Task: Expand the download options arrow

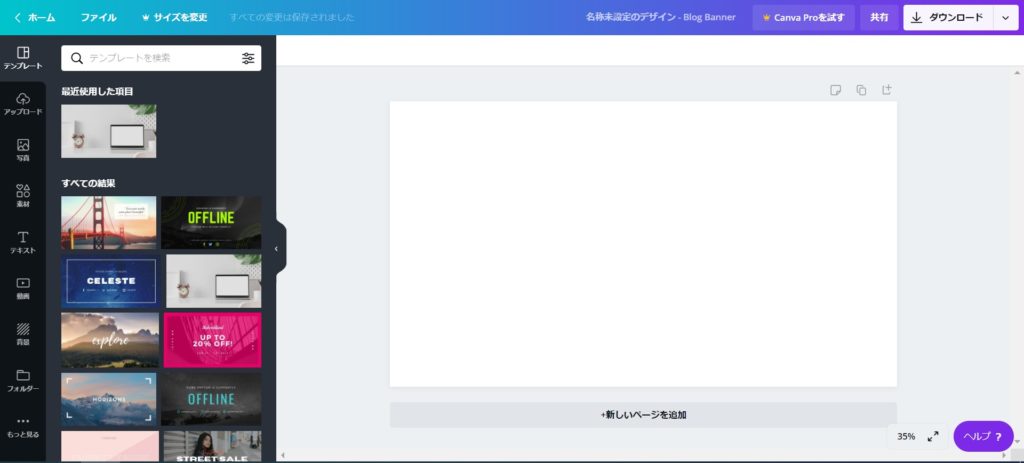Action: point(1005,18)
